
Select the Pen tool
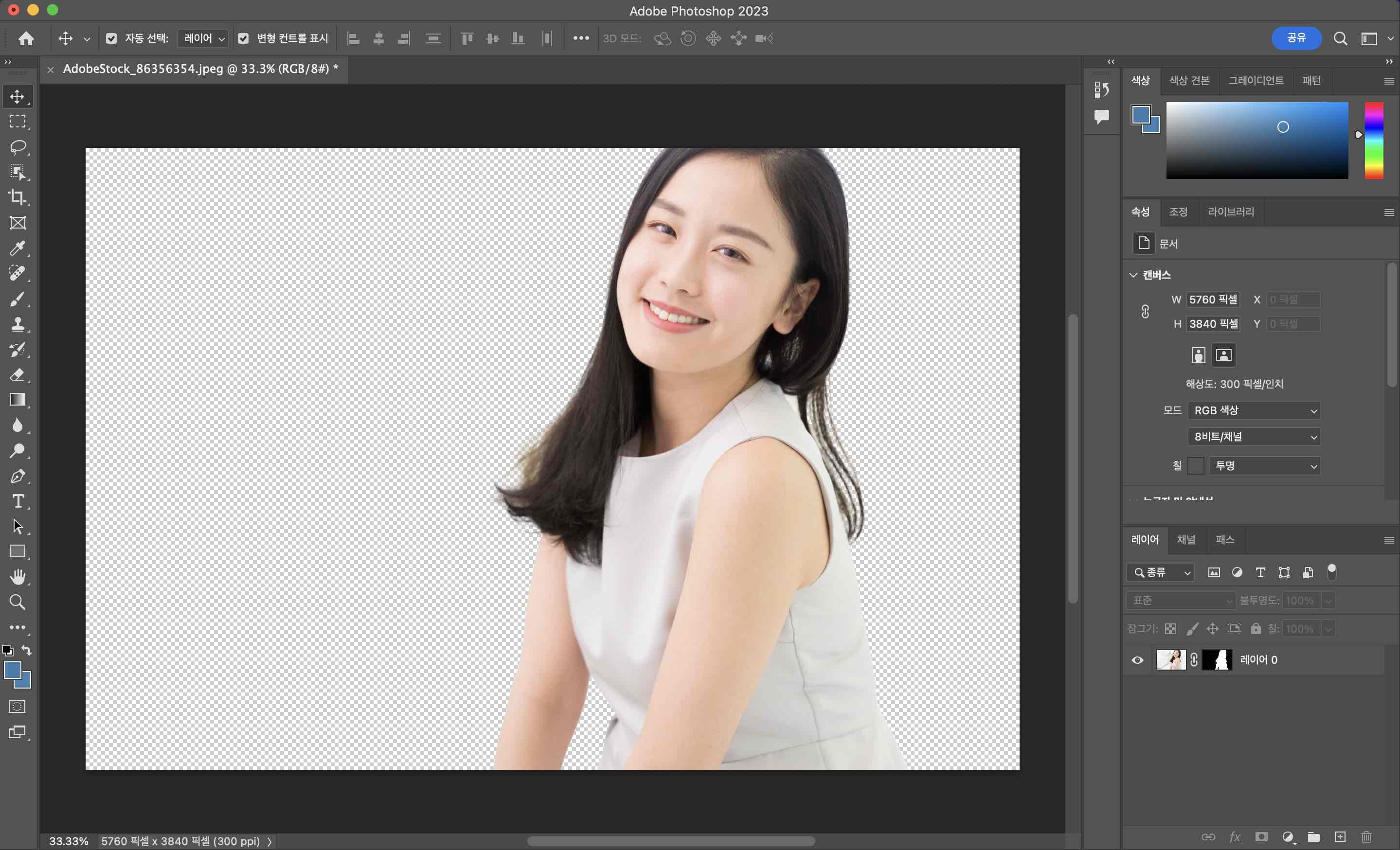tap(18, 477)
